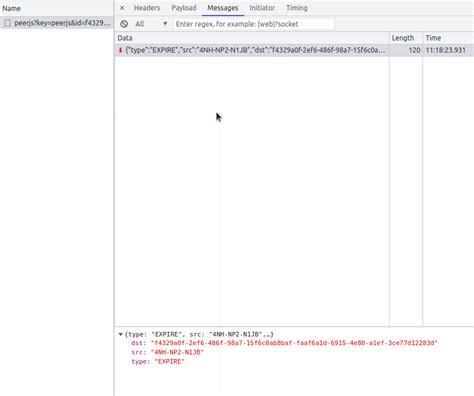Click the red received-message arrow icon
This screenshot has height=396, width=474.
(x=120, y=50)
